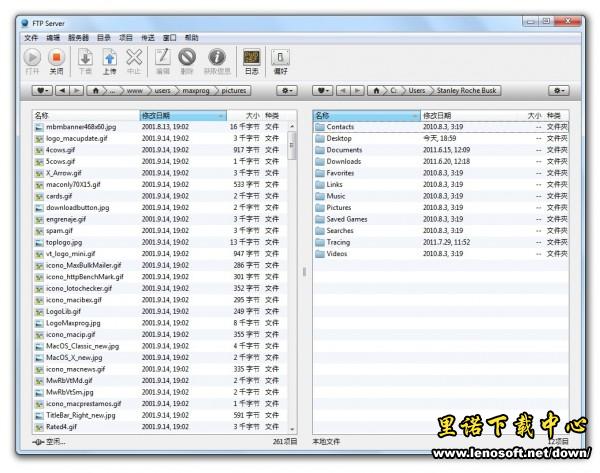Open the 传送 menu
The height and width of the screenshot is (473, 600).
point(148,38)
